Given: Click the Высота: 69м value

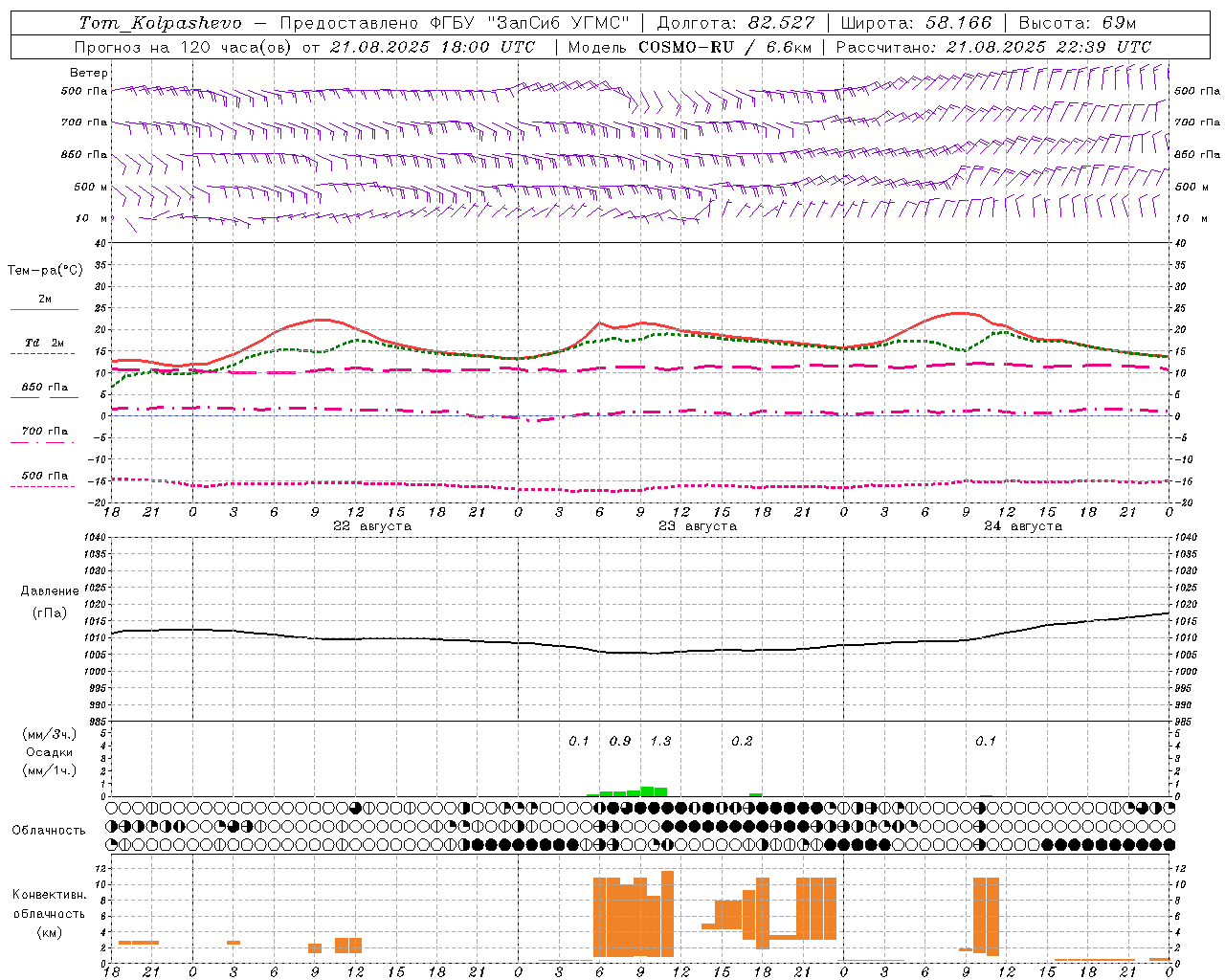Looking at the screenshot, I should 1078,23.
